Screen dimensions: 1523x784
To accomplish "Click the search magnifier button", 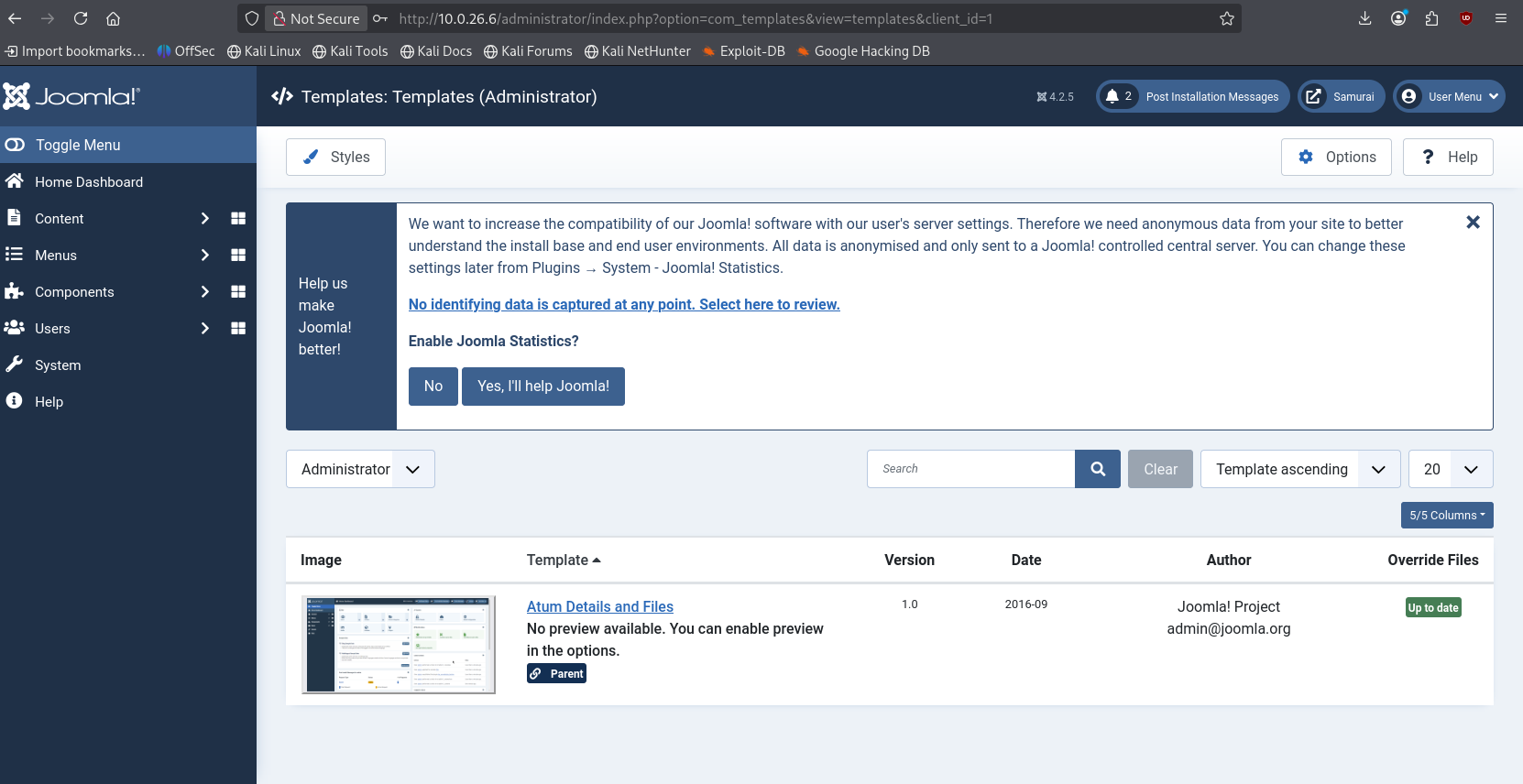I will pos(1098,469).
